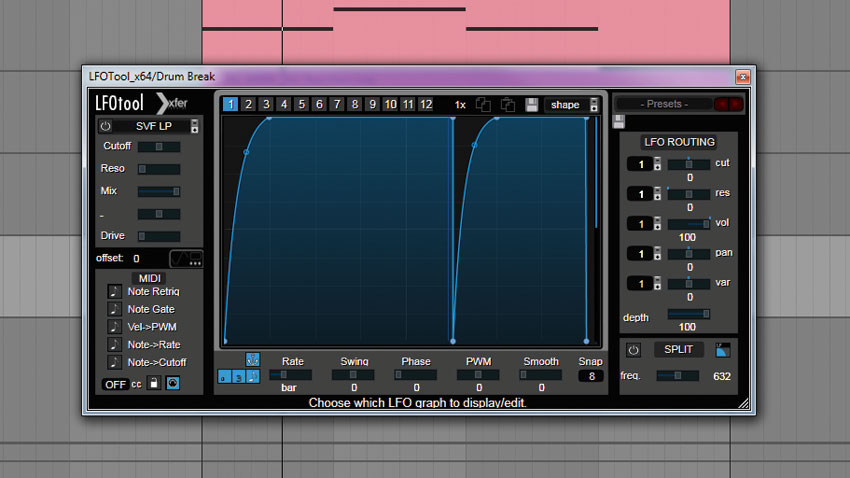Select LFO graph 12
This screenshot has width=850, height=478.
click(426, 104)
